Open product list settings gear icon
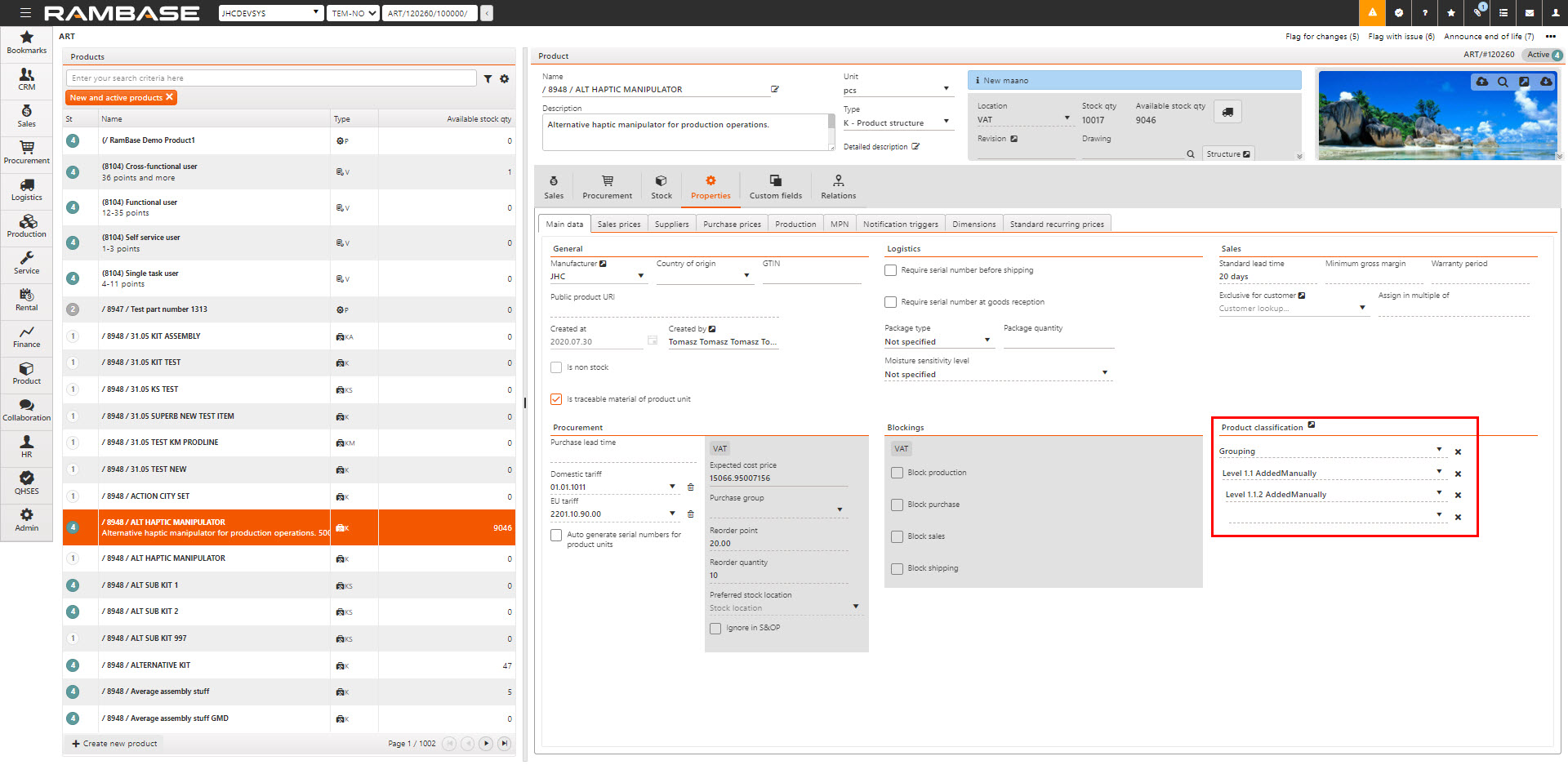This screenshot has height=765, width=1568. [x=504, y=79]
